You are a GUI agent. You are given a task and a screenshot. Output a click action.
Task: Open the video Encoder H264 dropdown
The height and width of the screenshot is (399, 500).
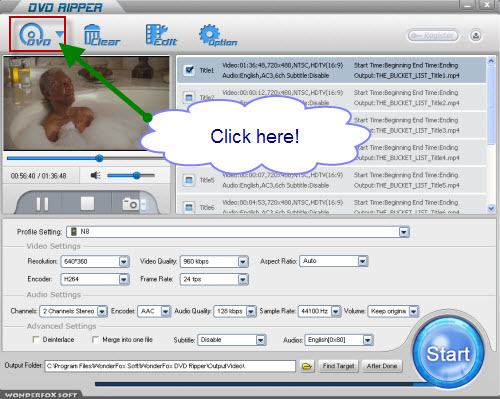(124, 279)
